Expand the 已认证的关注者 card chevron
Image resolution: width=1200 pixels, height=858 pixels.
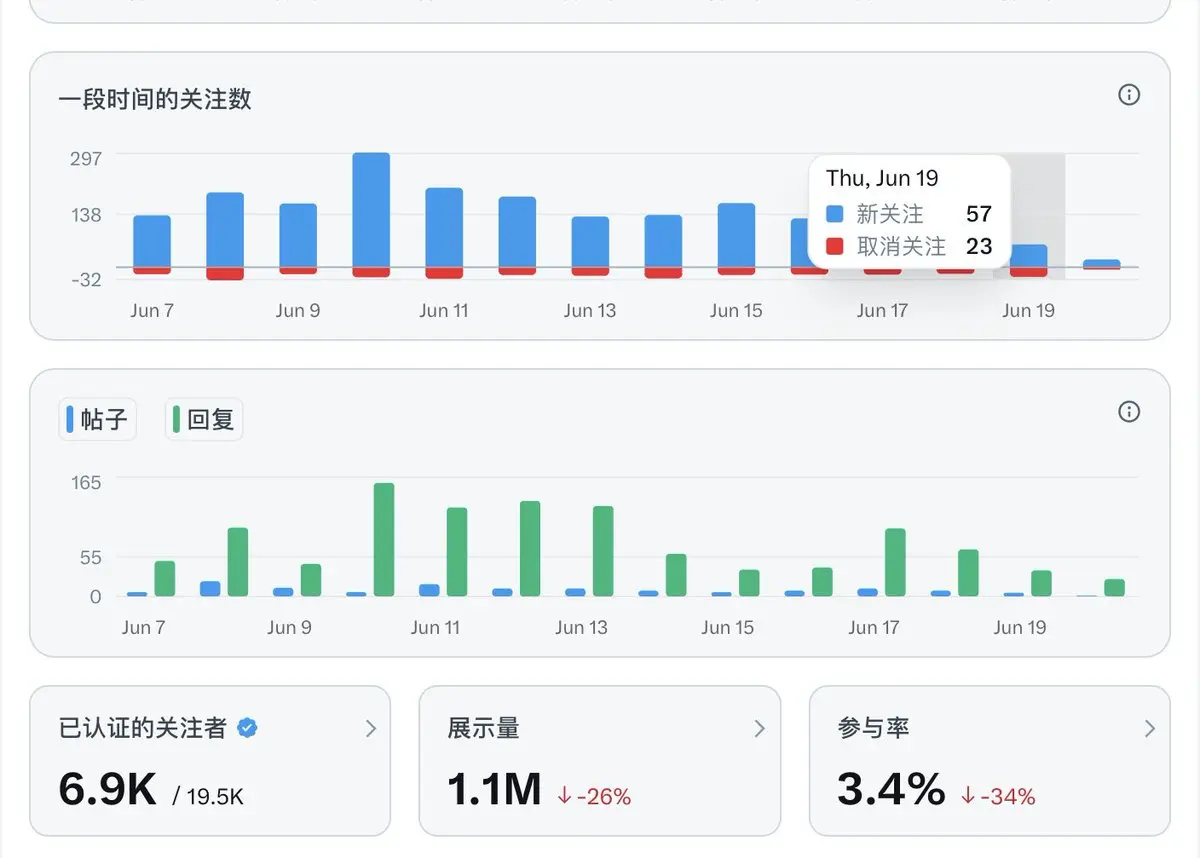coord(371,729)
